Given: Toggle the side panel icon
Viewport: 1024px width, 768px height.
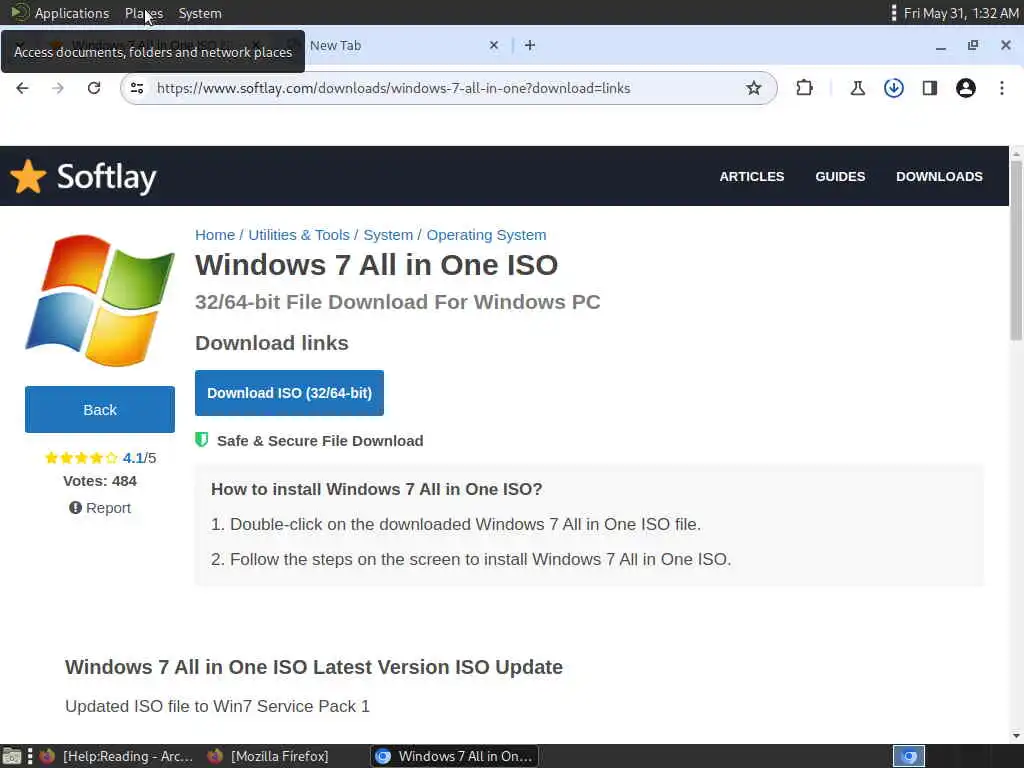Looking at the screenshot, I should (930, 88).
